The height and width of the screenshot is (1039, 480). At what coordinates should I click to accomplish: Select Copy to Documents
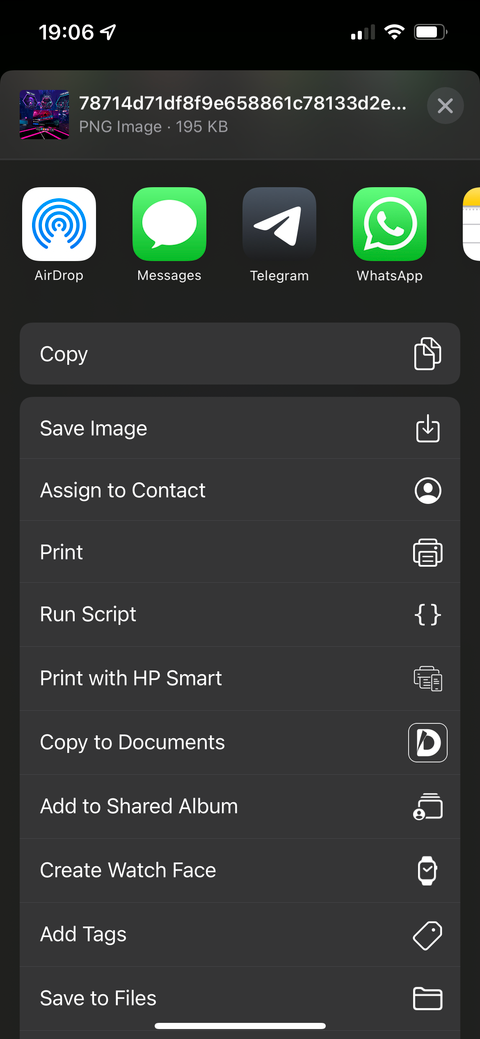pyautogui.click(x=240, y=742)
